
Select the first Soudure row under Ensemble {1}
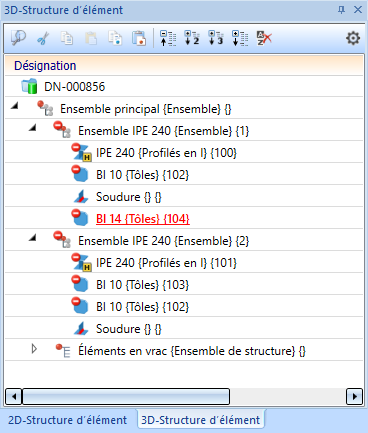[x=129, y=197]
